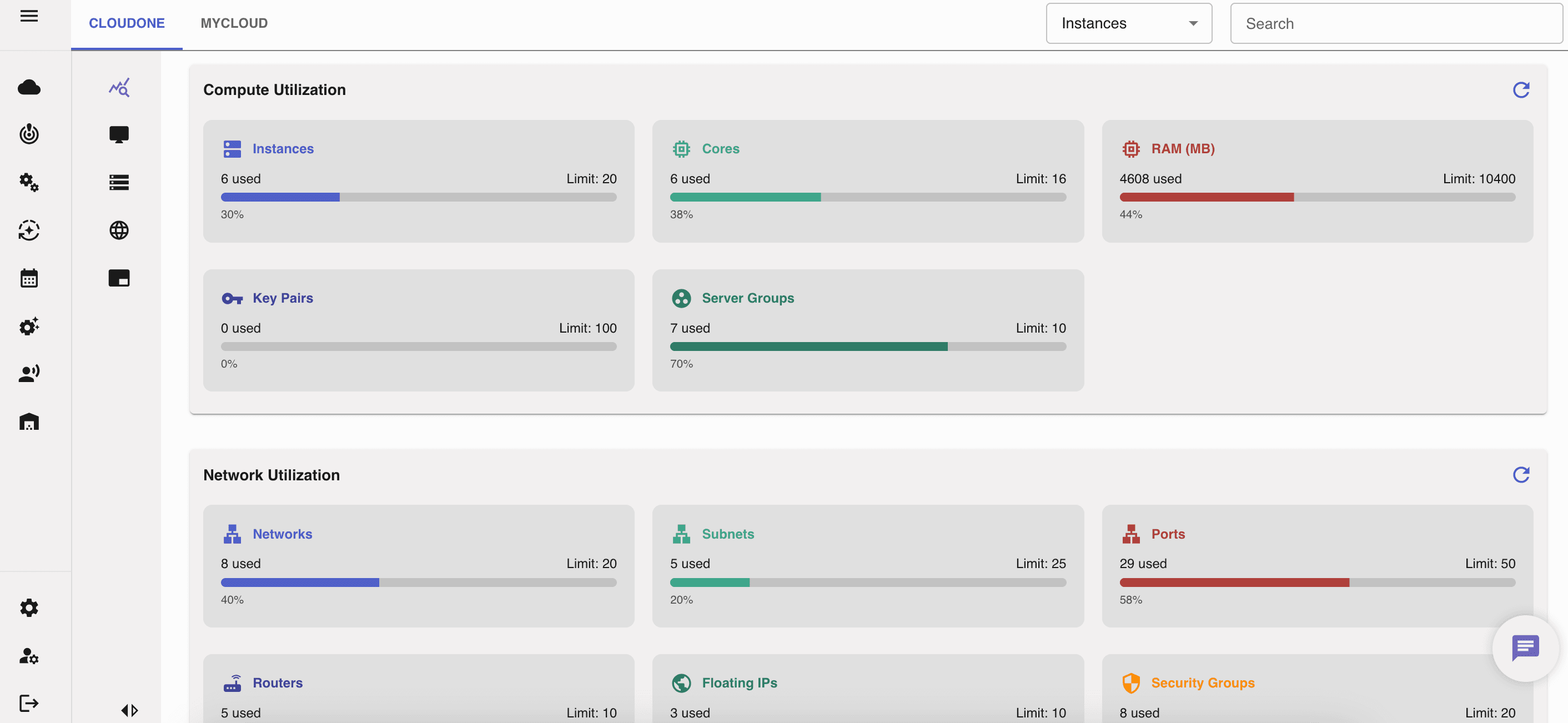Click the Ports 58% progress bar

pos(1317,583)
